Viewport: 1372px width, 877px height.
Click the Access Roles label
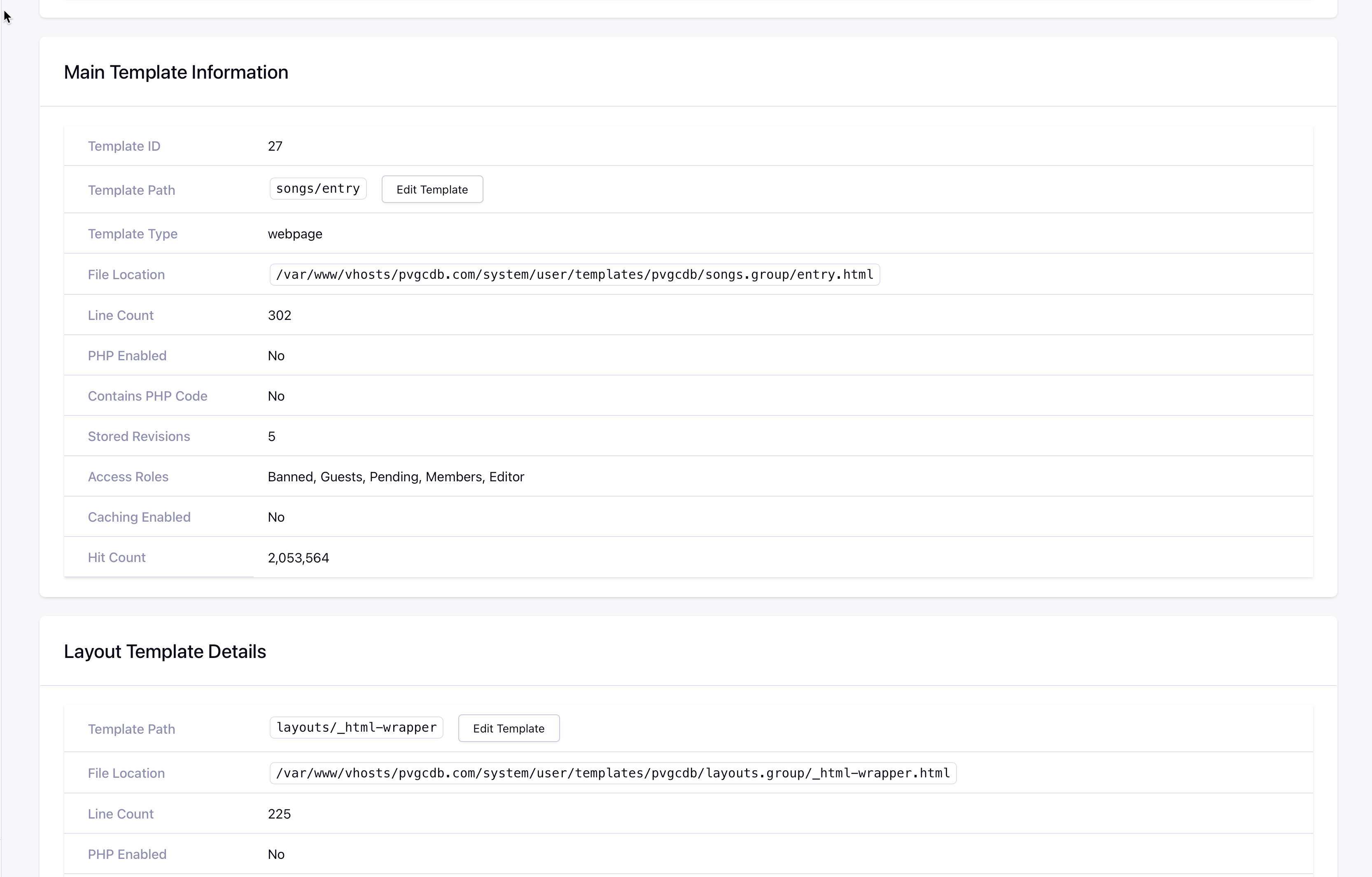(x=128, y=476)
